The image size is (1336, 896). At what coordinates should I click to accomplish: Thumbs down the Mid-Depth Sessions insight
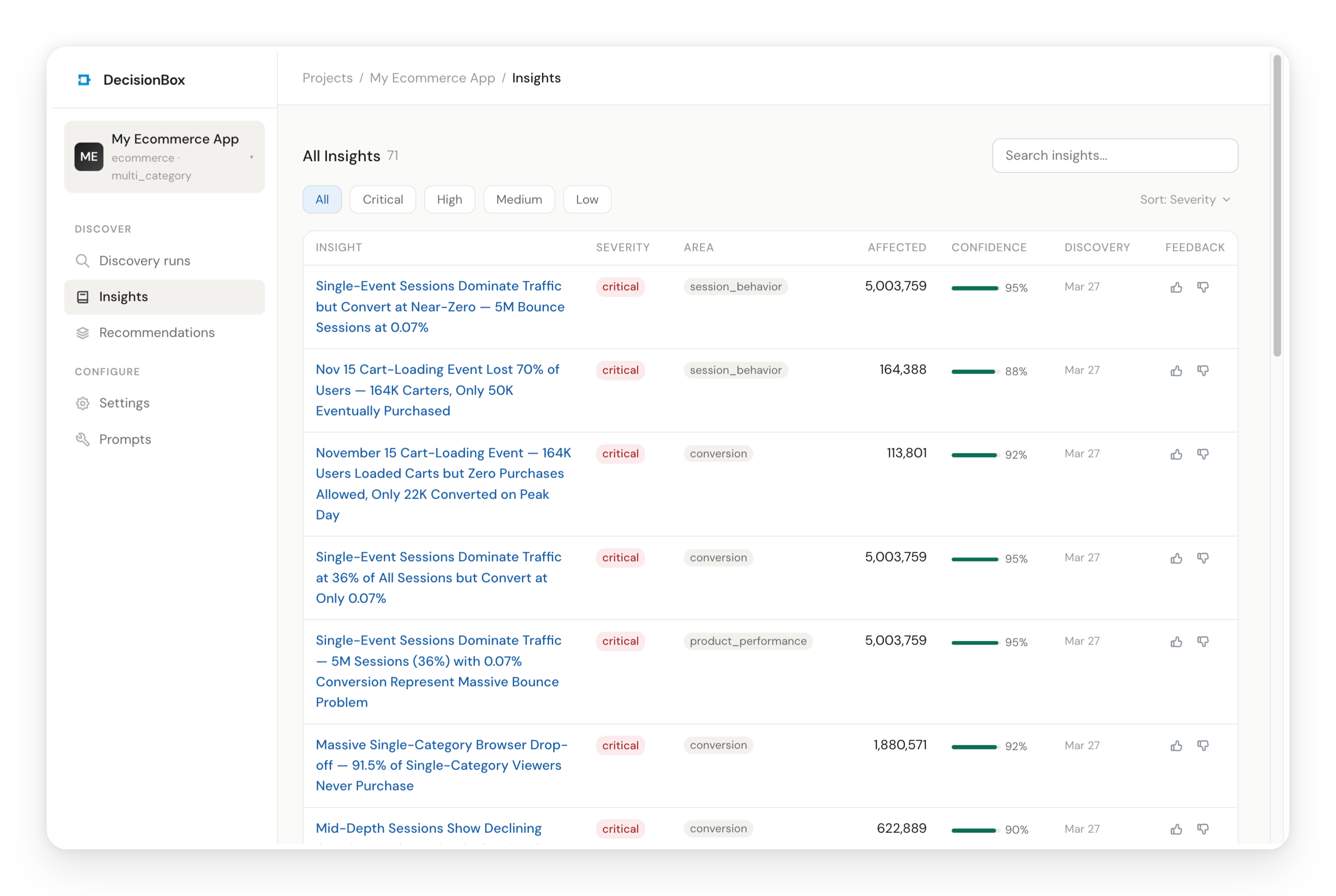[1203, 828]
